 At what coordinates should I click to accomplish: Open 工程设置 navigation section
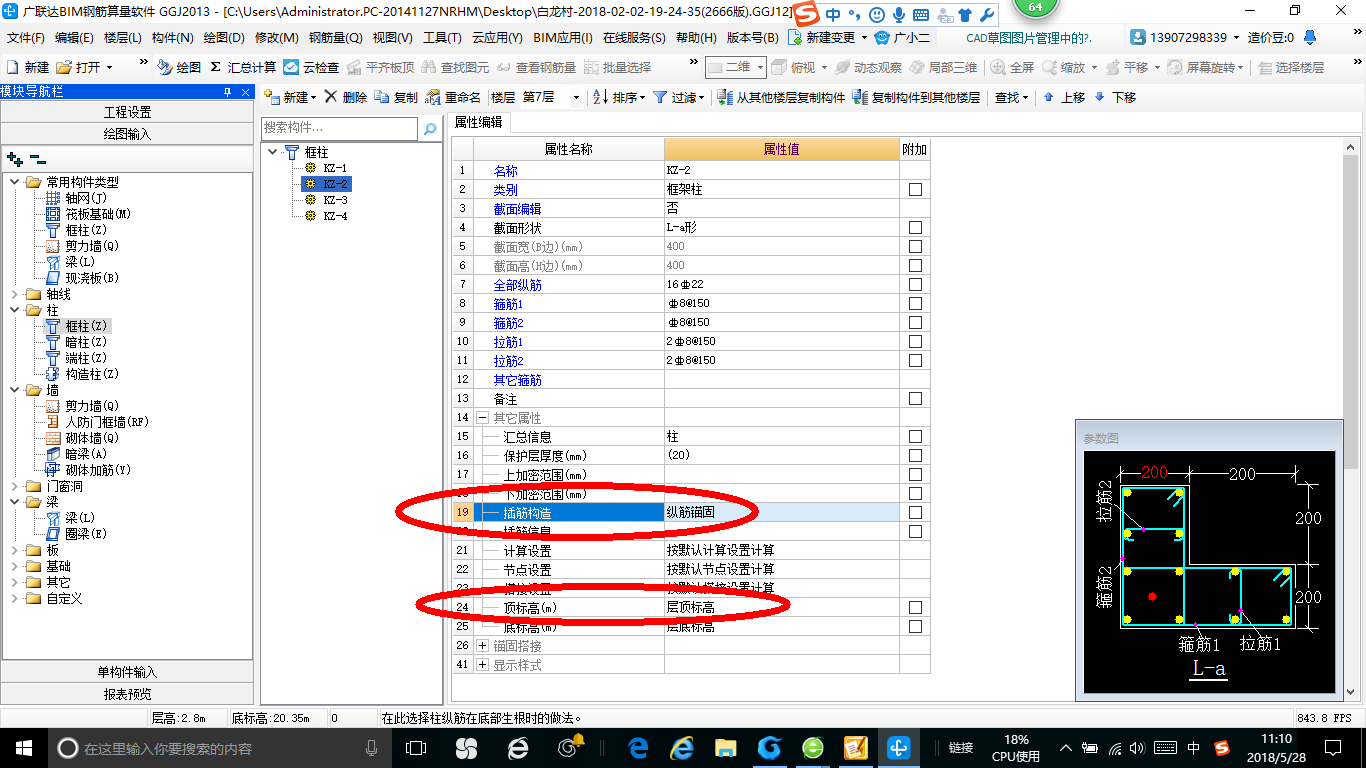pos(127,112)
